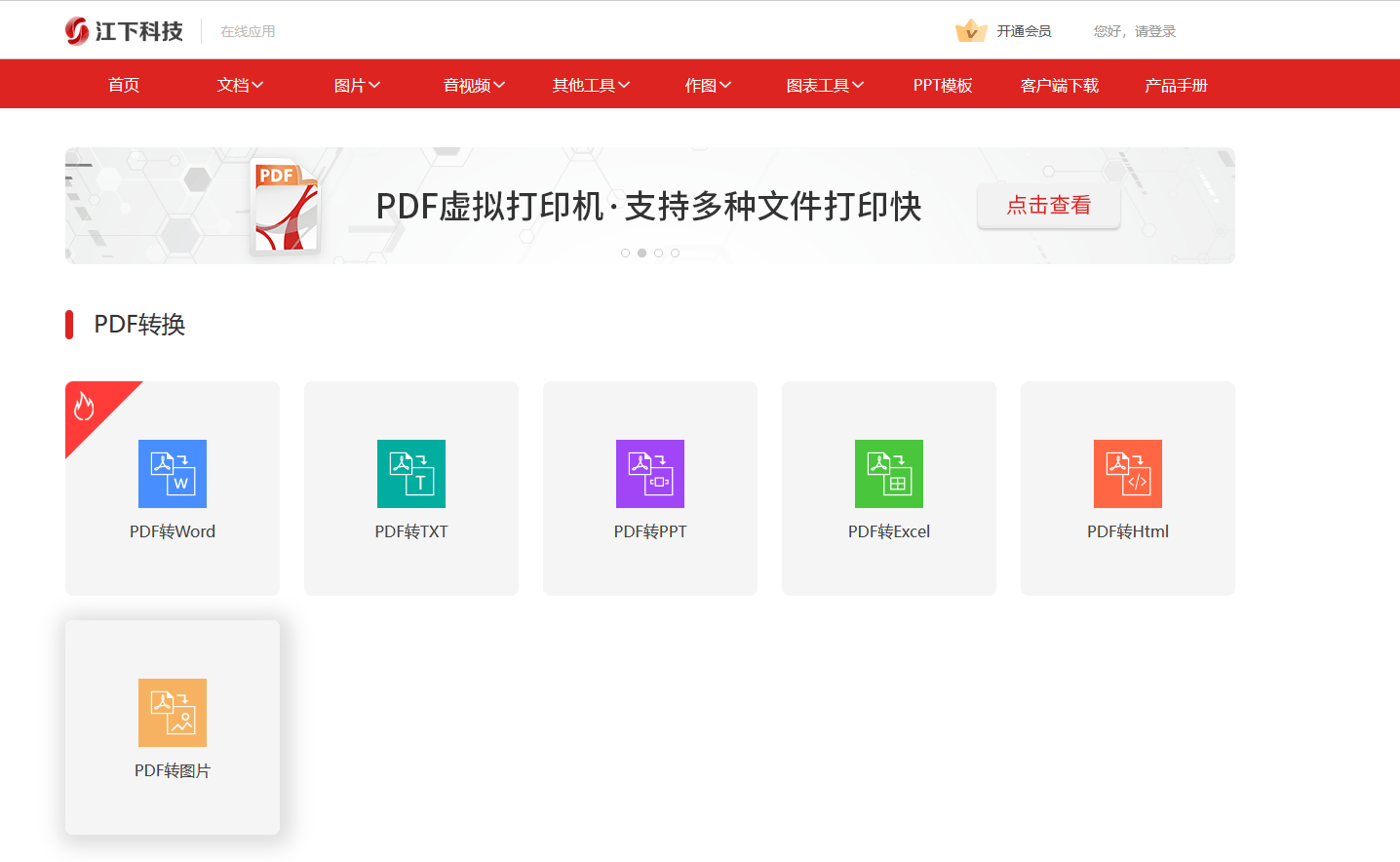
Task: Click the 点击查看 banner button
Action: click(1049, 206)
